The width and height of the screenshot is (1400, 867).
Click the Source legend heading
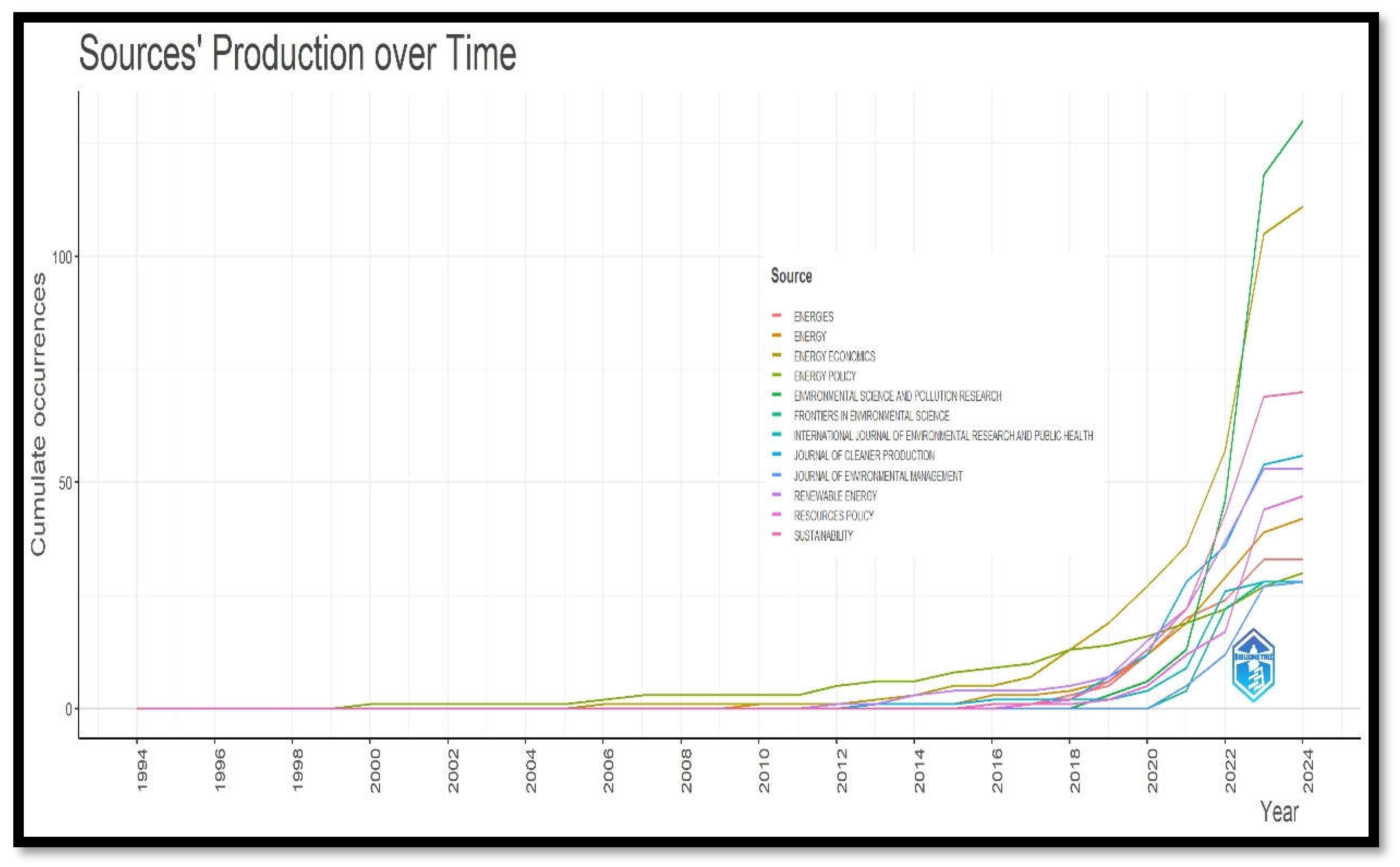pyautogui.click(x=791, y=276)
